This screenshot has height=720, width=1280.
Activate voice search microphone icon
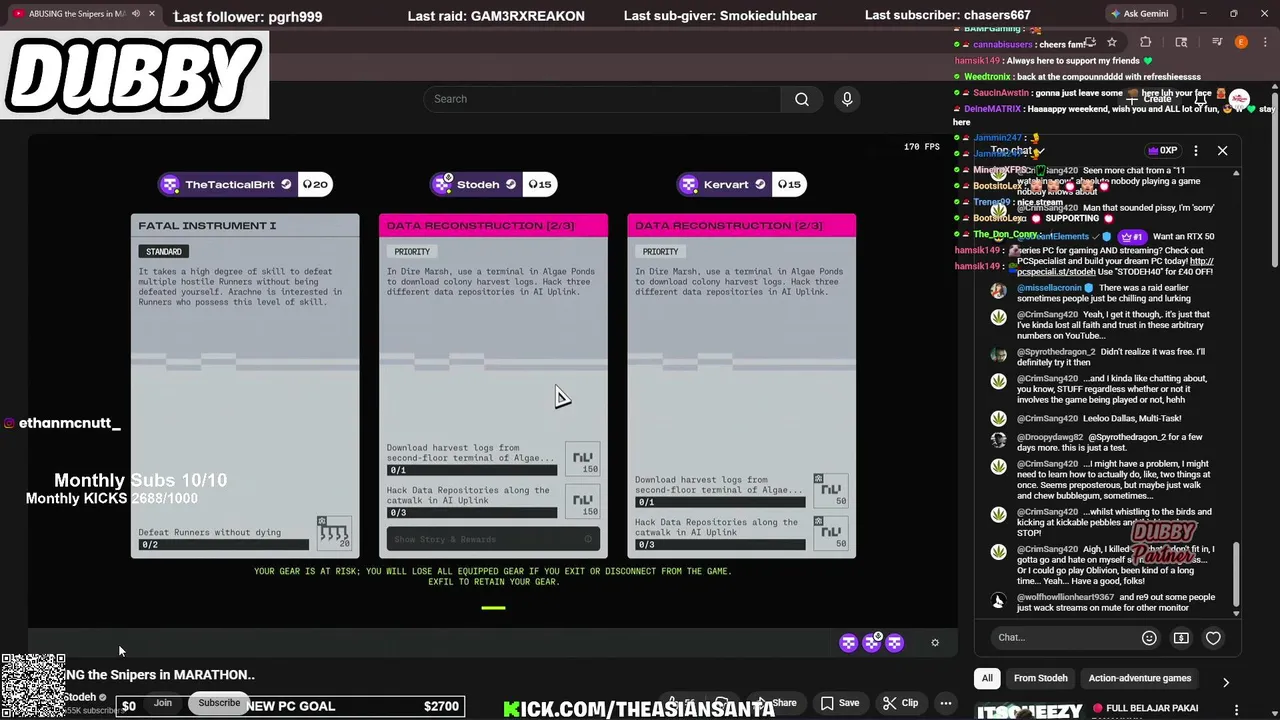click(847, 99)
